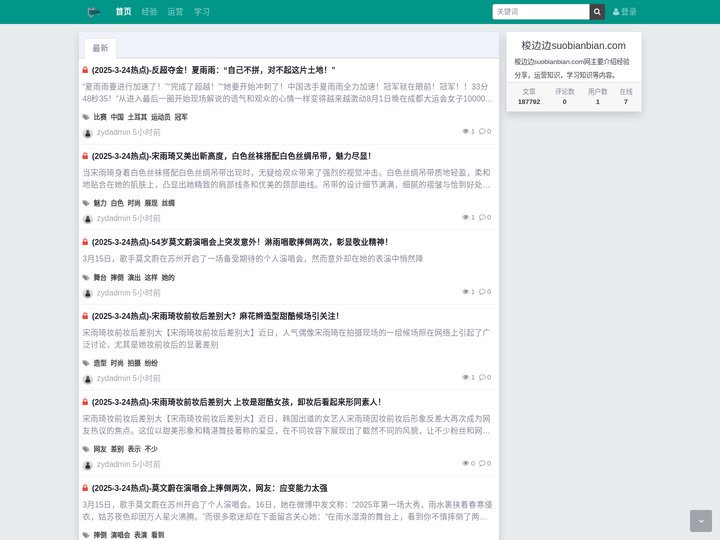Image resolution: width=720 pixels, height=540 pixels.
Task: Click lock icon beside 宋雨琦又美出新高度 article
Action: coord(85,156)
